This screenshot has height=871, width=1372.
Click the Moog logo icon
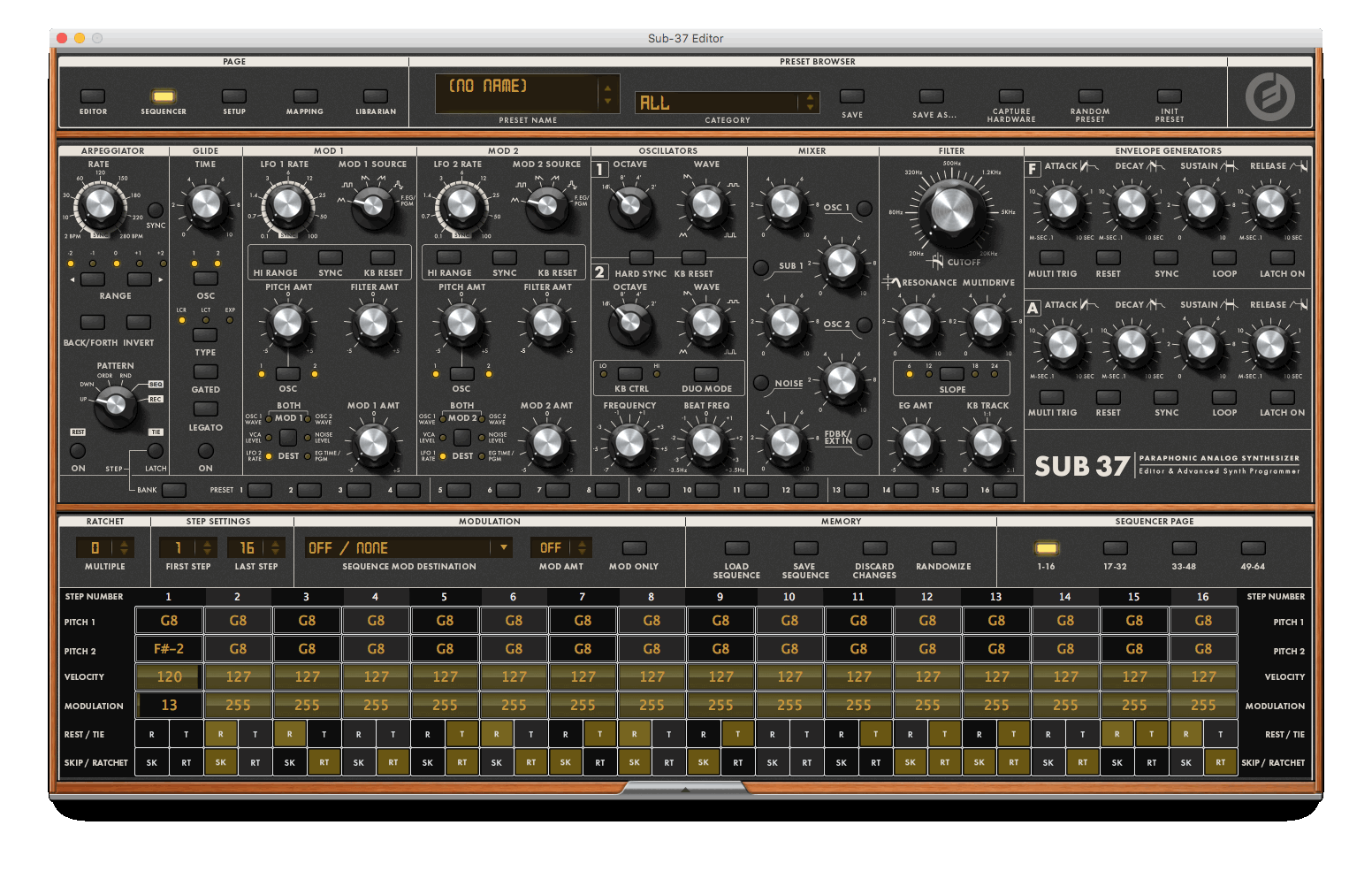1270,96
